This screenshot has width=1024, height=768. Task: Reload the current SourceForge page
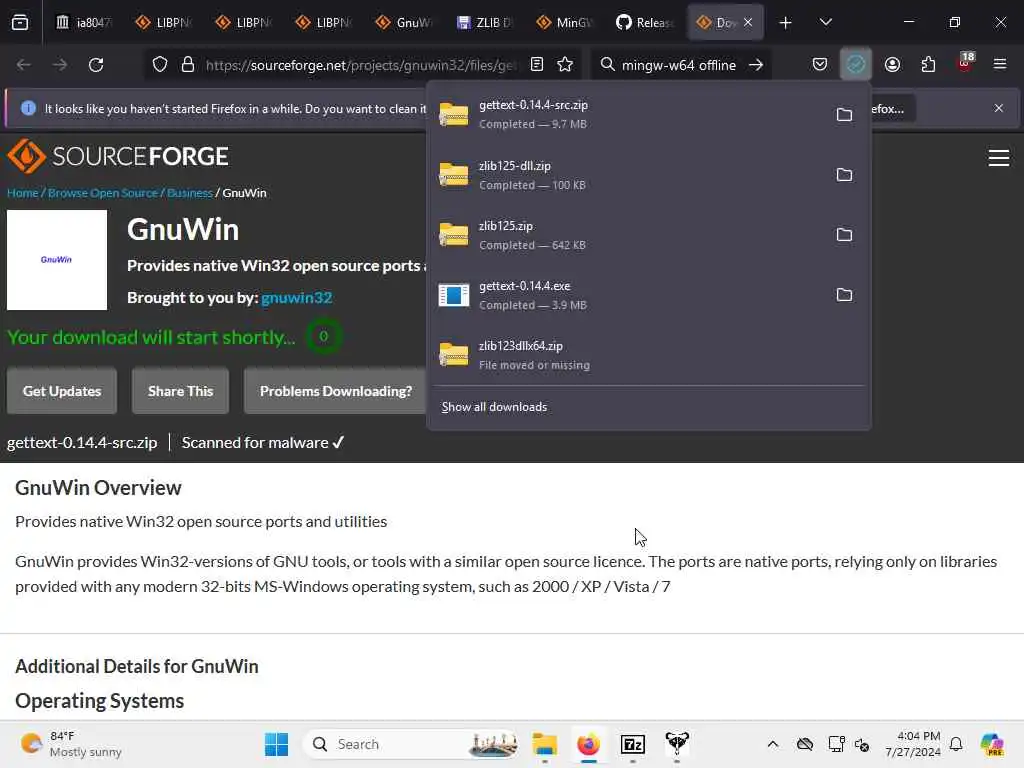96,65
